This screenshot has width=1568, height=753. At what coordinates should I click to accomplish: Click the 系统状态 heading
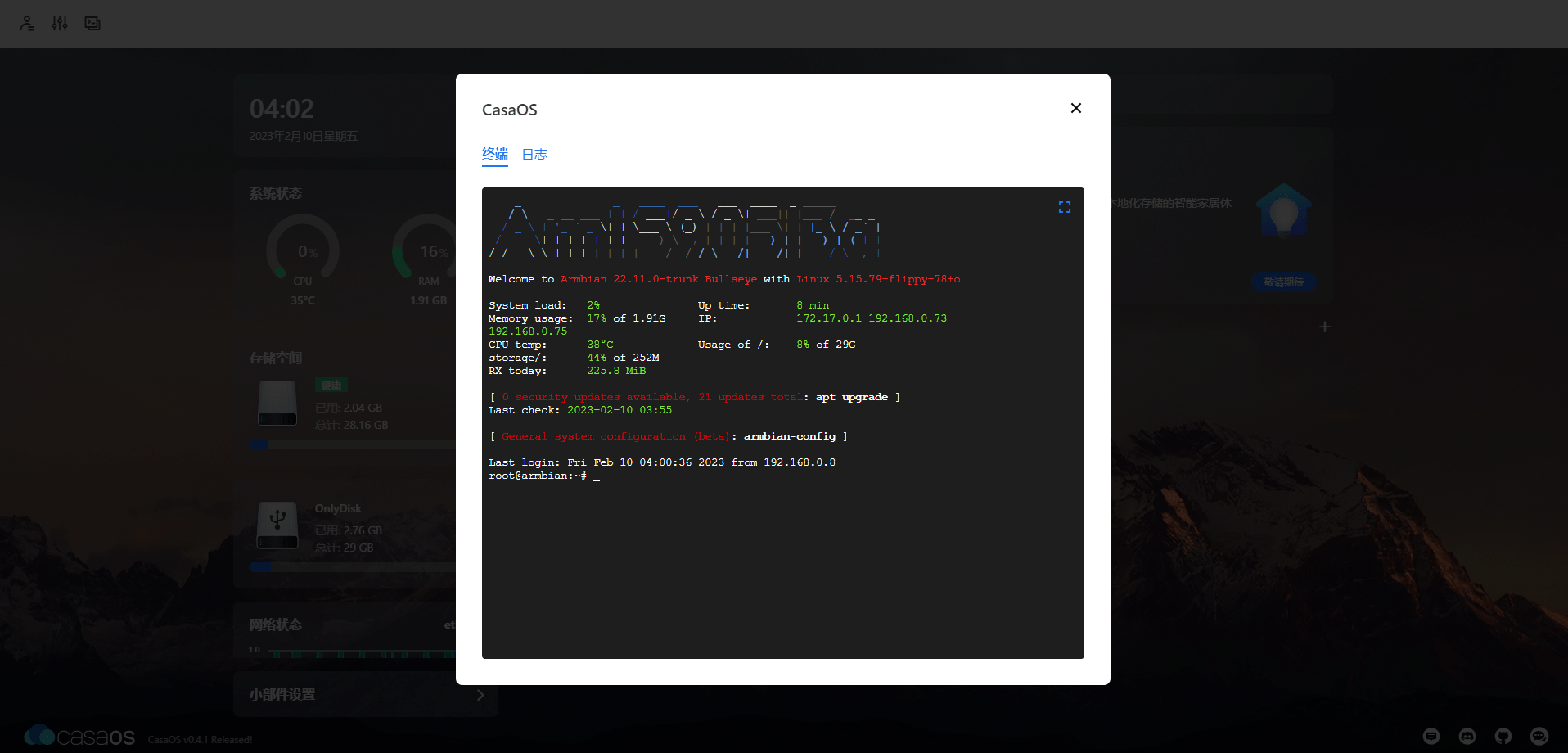coord(276,193)
